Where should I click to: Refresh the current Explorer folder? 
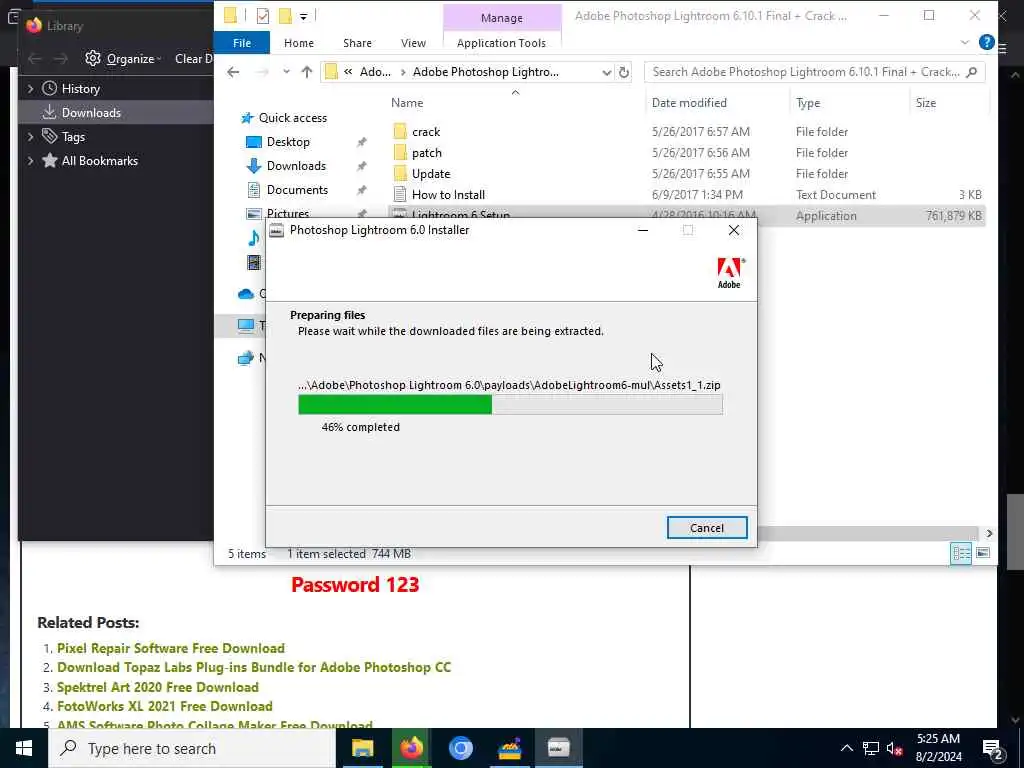click(624, 72)
